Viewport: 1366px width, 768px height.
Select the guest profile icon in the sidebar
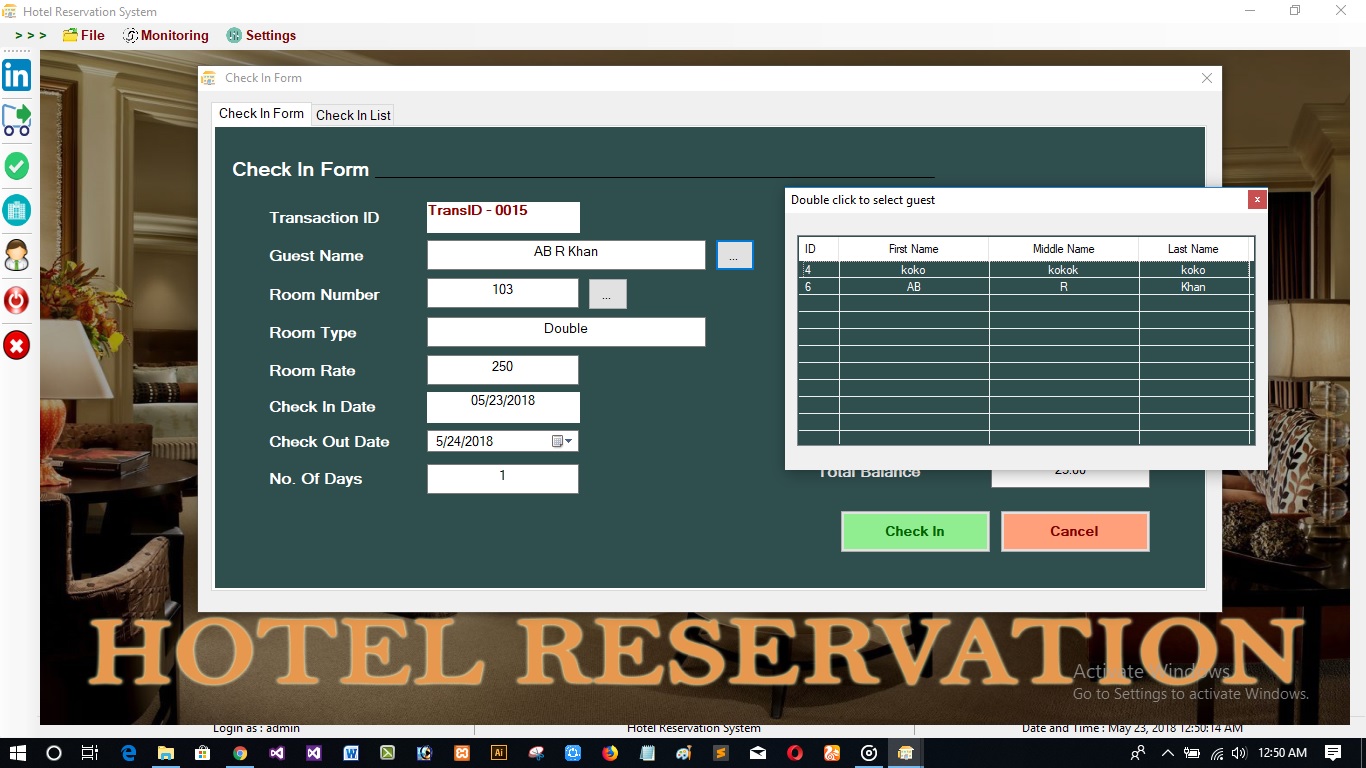[16, 255]
